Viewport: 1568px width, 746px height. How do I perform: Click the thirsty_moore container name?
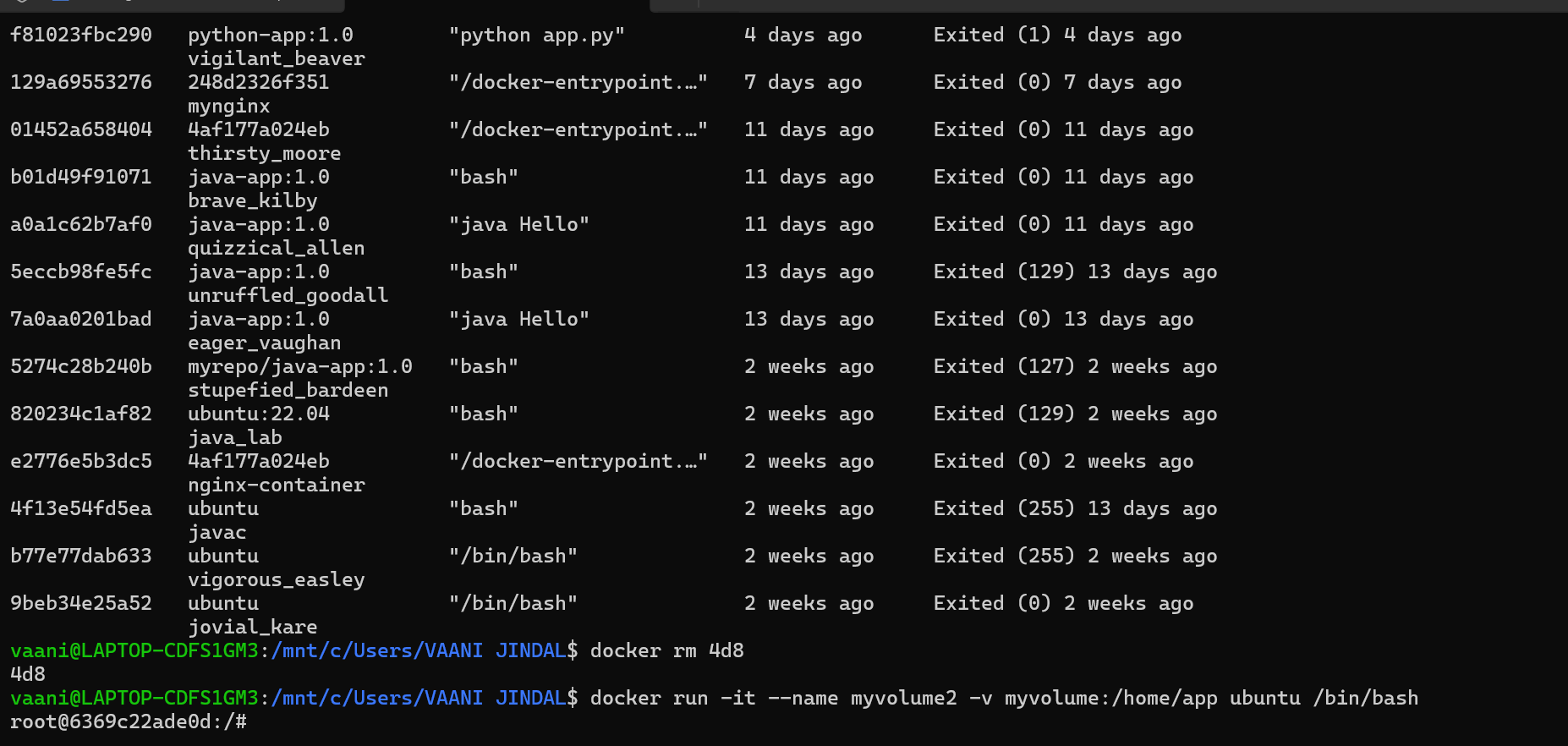(x=264, y=154)
